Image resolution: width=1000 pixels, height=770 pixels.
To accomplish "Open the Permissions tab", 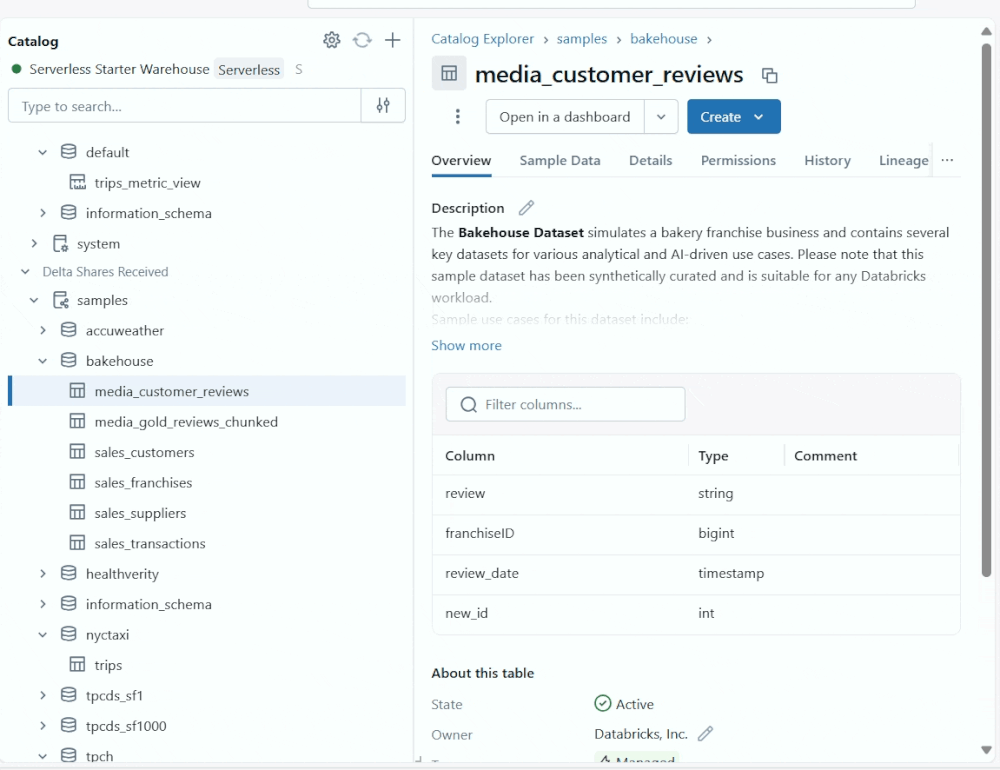I will 738,160.
